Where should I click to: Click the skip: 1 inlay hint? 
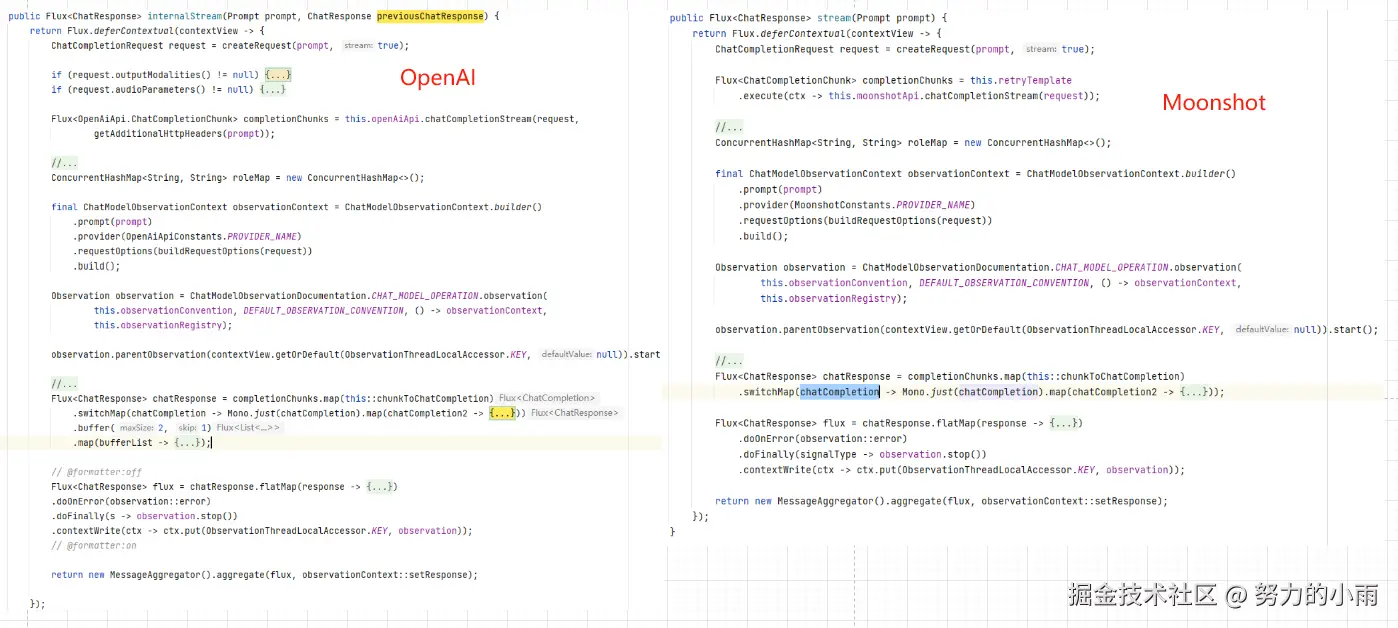[195, 428]
